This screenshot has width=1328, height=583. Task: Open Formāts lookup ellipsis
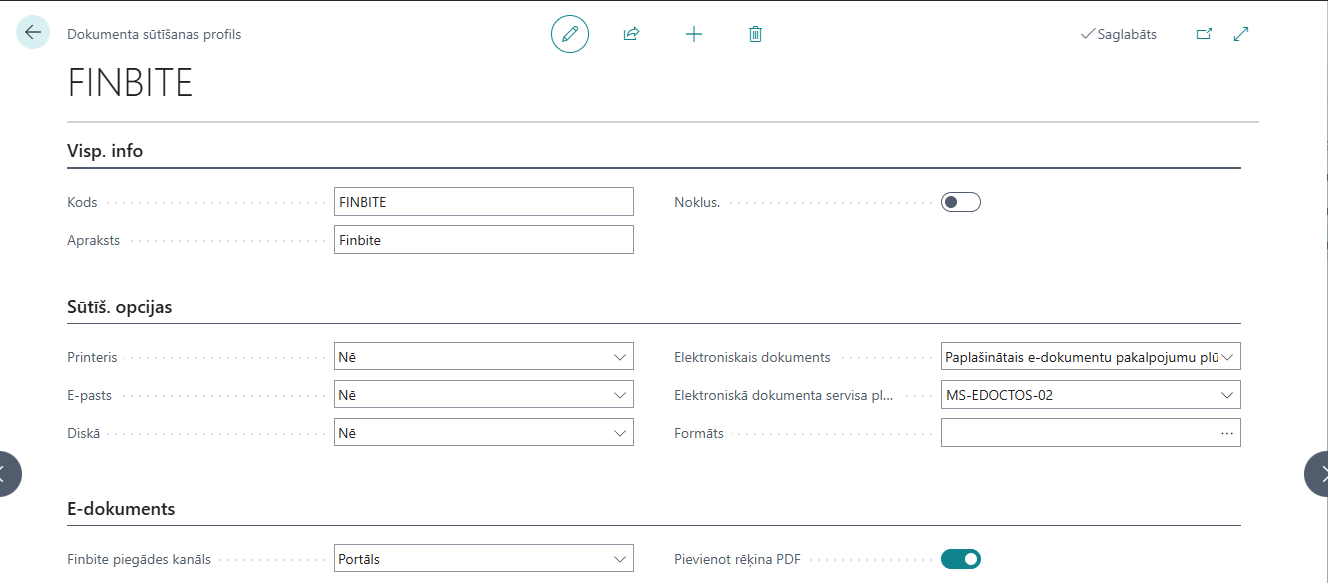1227,433
